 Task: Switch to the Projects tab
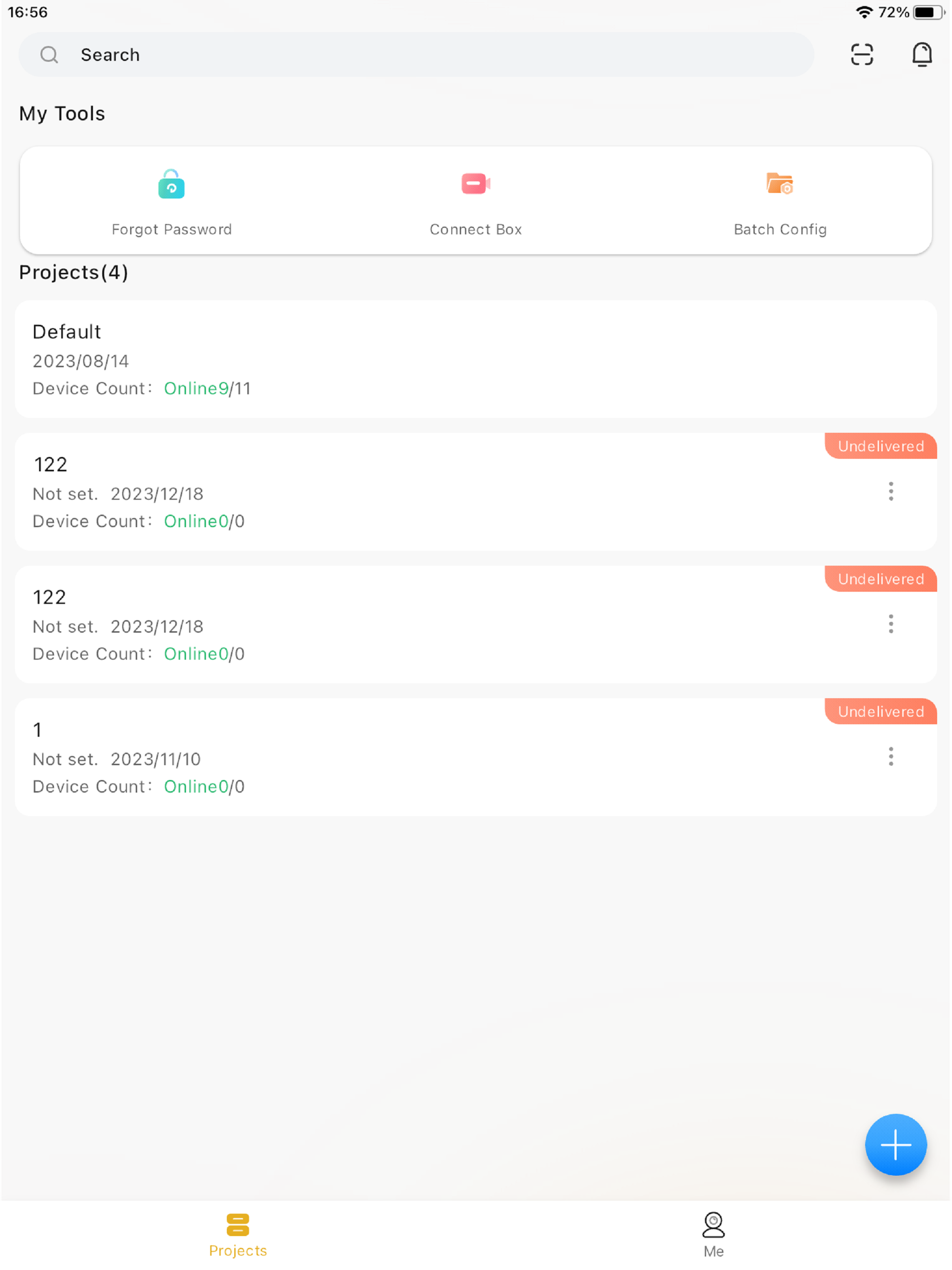coord(238,1234)
